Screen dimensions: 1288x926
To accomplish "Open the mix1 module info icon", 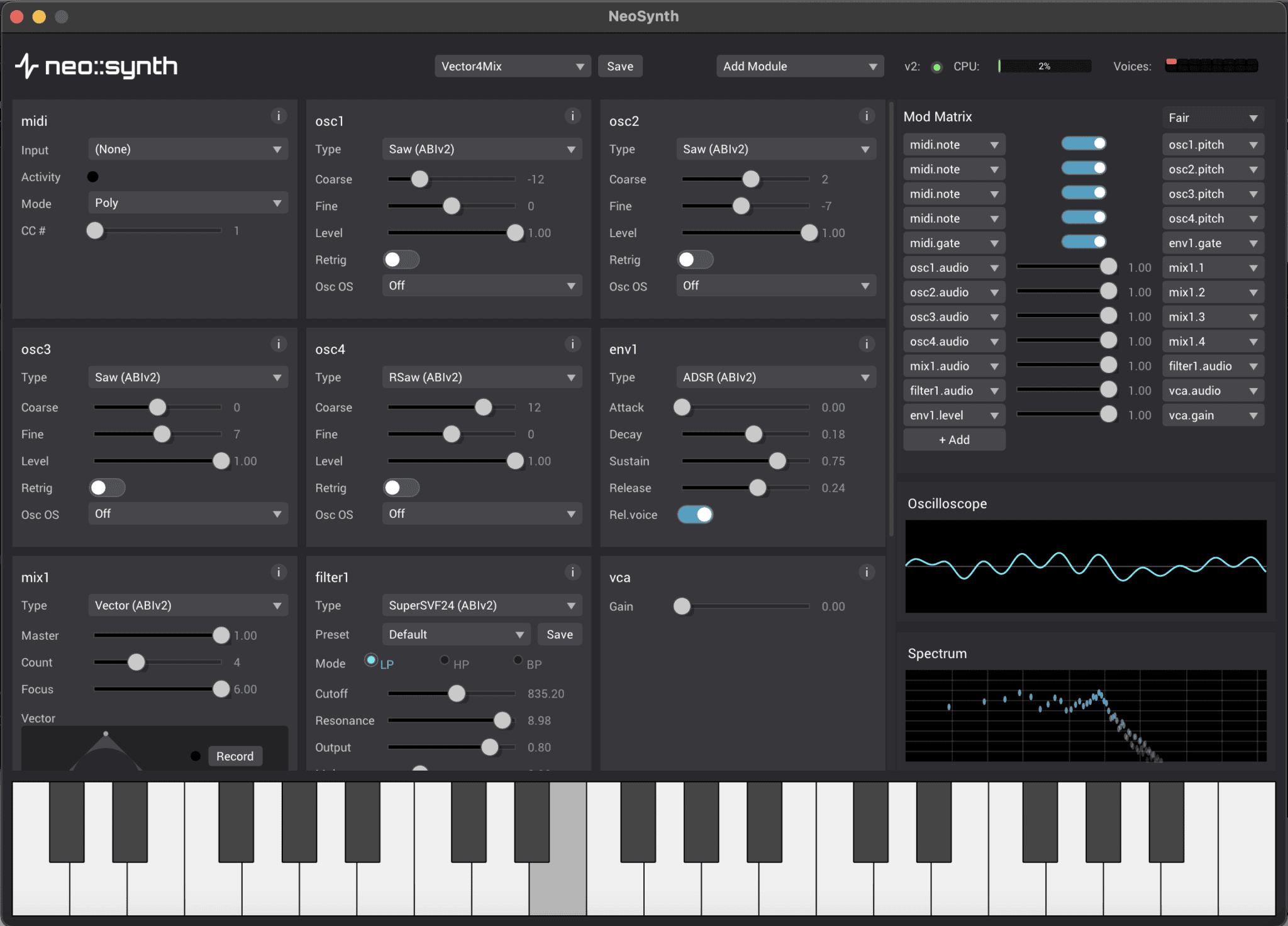I will (x=279, y=572).
